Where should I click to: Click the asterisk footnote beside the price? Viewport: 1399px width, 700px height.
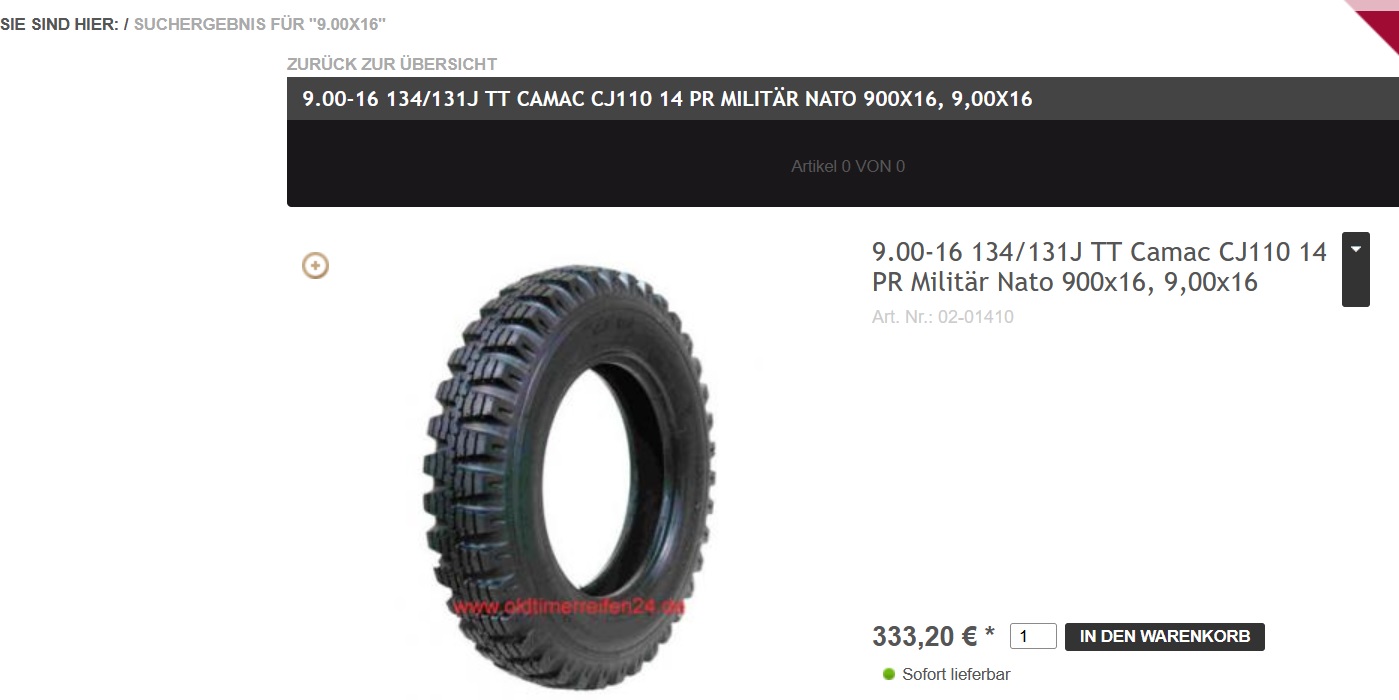tap(990, 632)
